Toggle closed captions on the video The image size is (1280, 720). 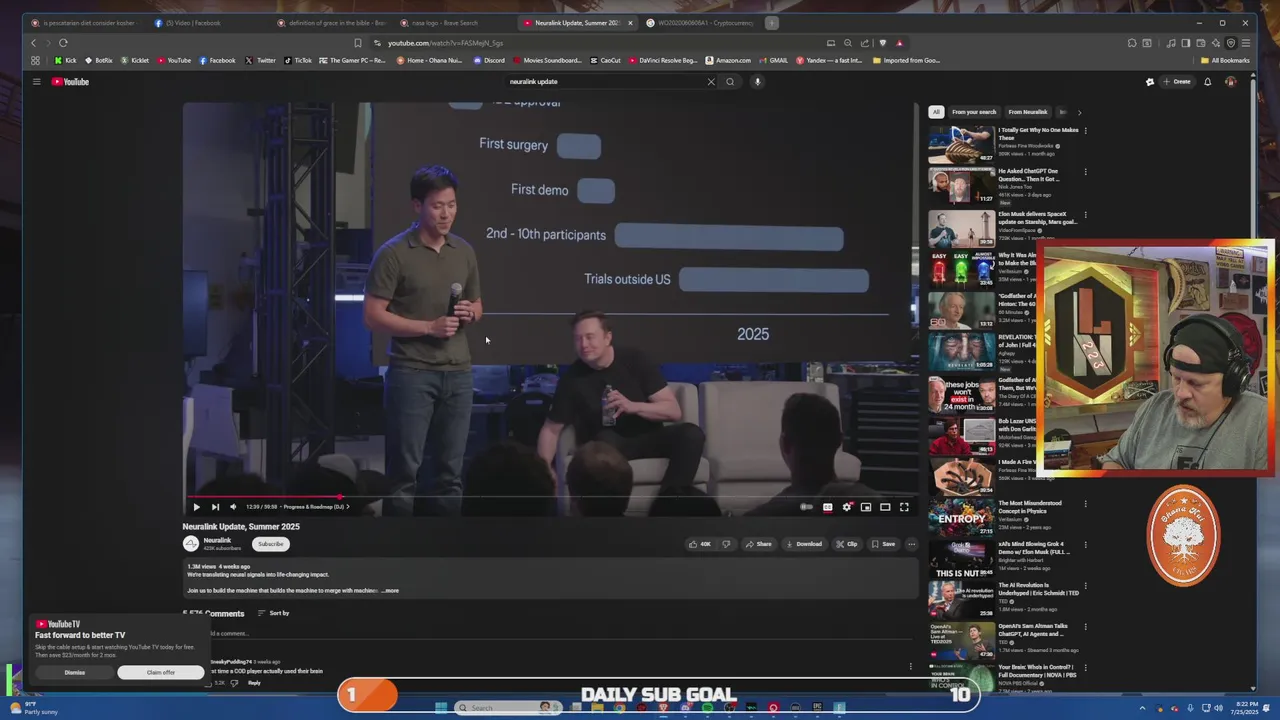coord(827,507)
